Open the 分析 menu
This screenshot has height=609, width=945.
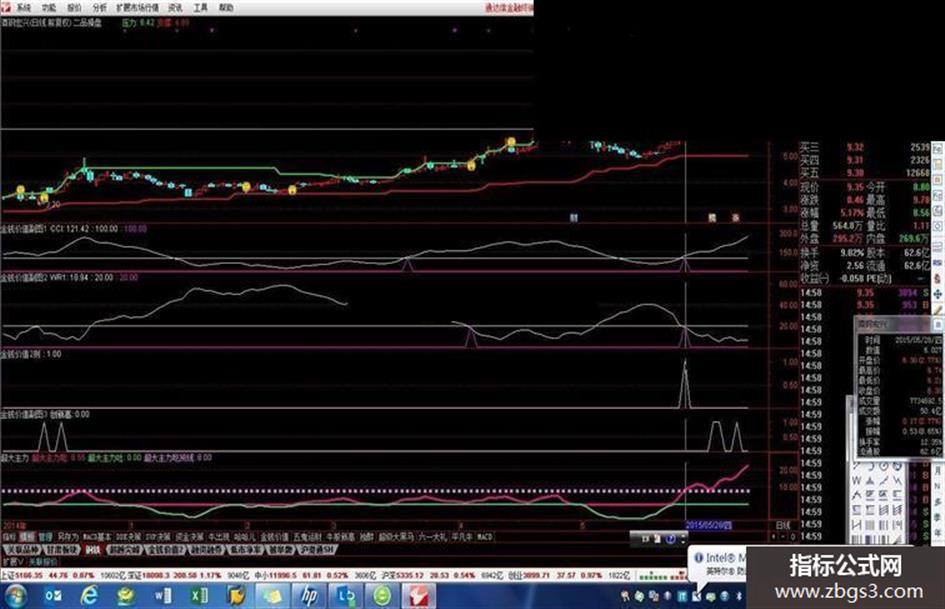click(99, 8)
